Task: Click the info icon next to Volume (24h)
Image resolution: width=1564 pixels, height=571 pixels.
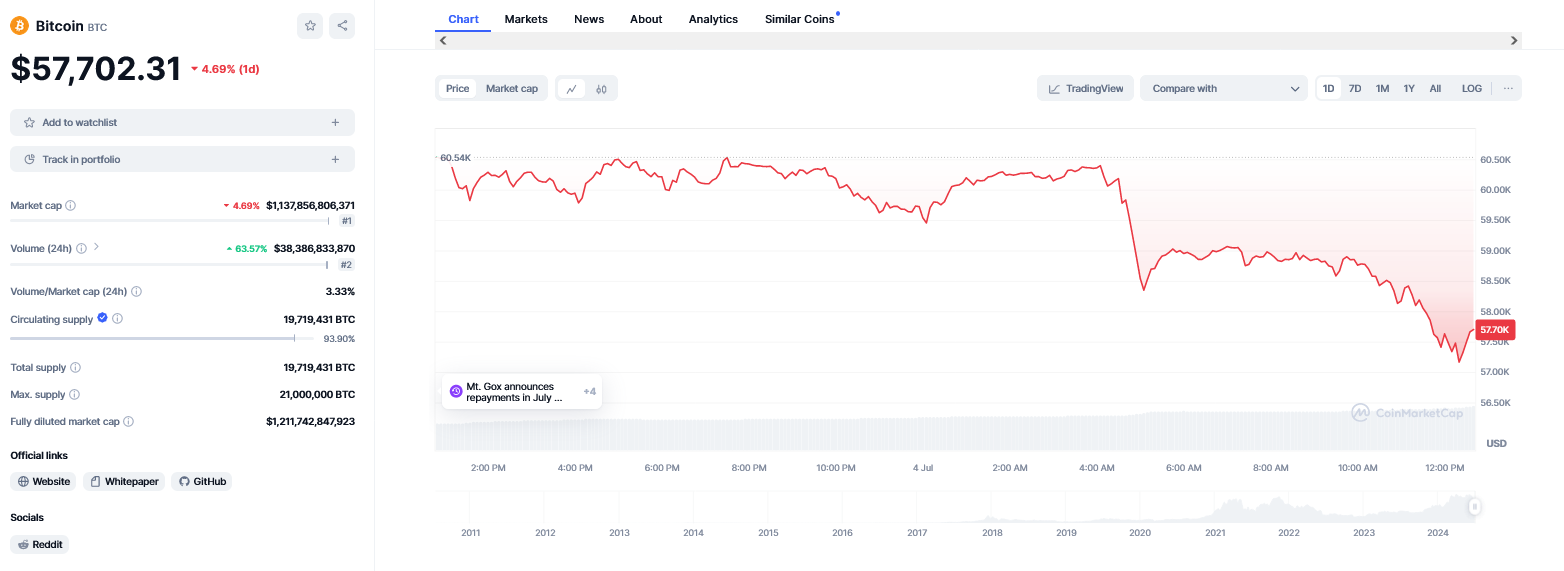Action: tap(81, 247)
